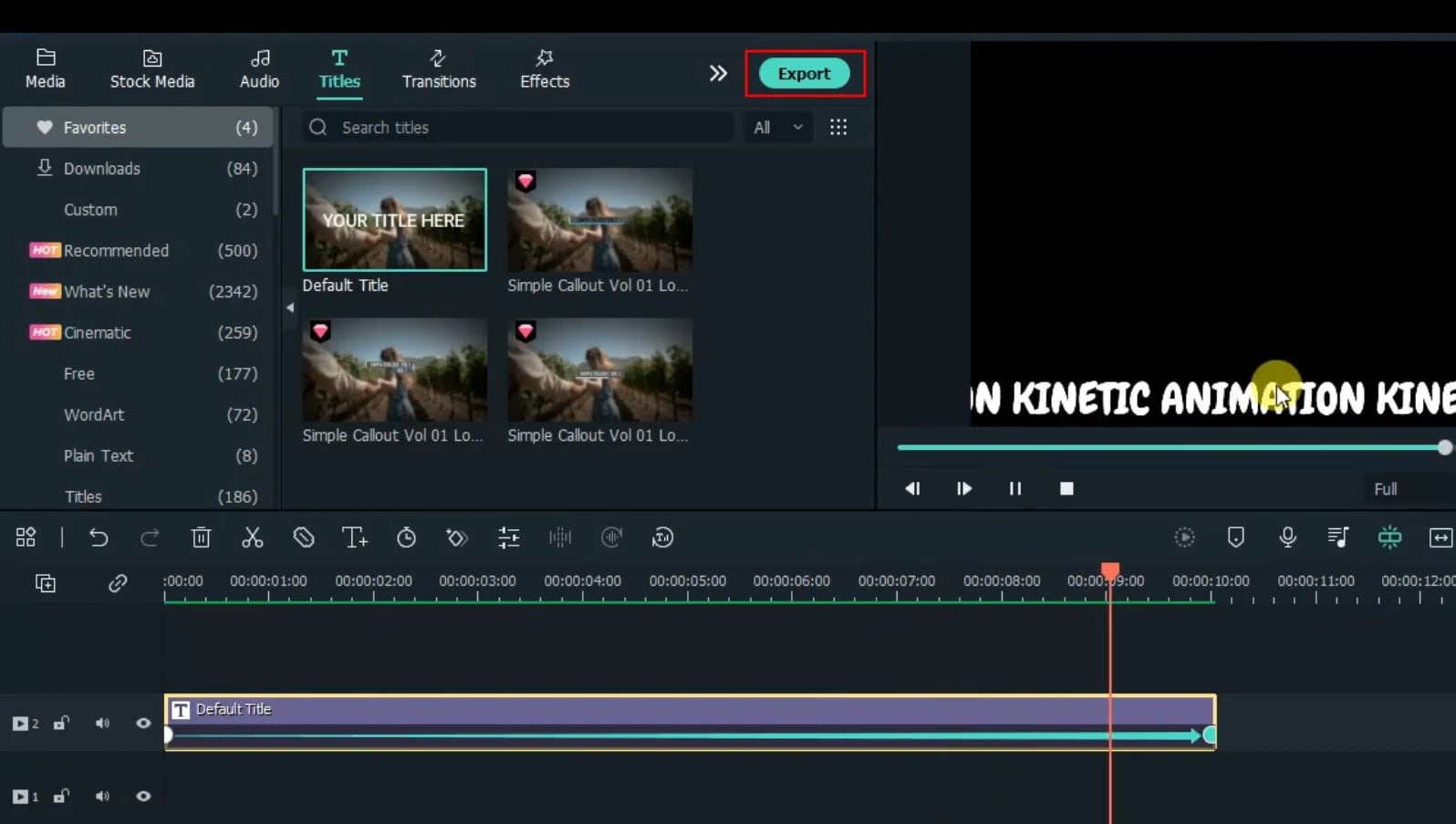Screen dimensions: 1456x824
Task: Switch to the Audio tab
Action: pos(259,69)
